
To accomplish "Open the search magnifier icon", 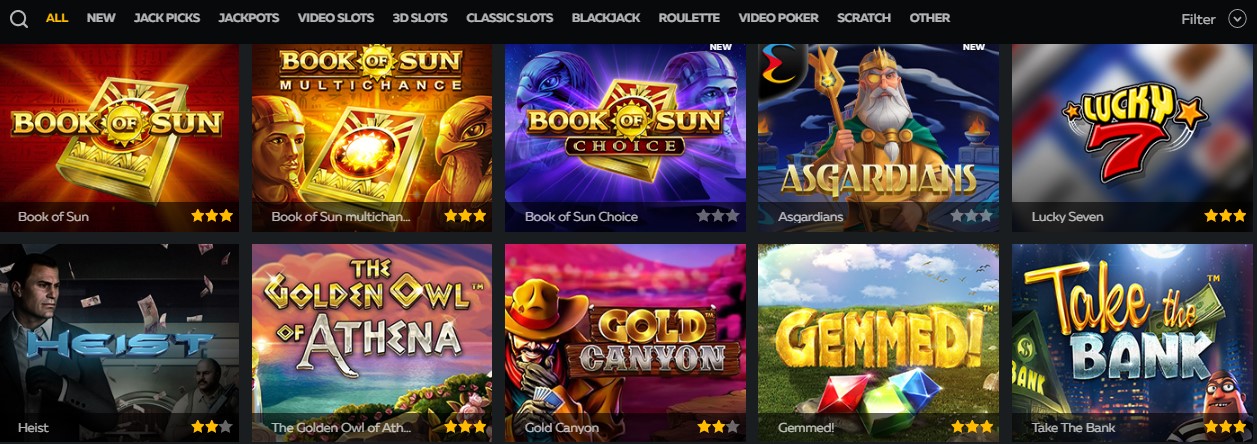I will pos(19,19).
